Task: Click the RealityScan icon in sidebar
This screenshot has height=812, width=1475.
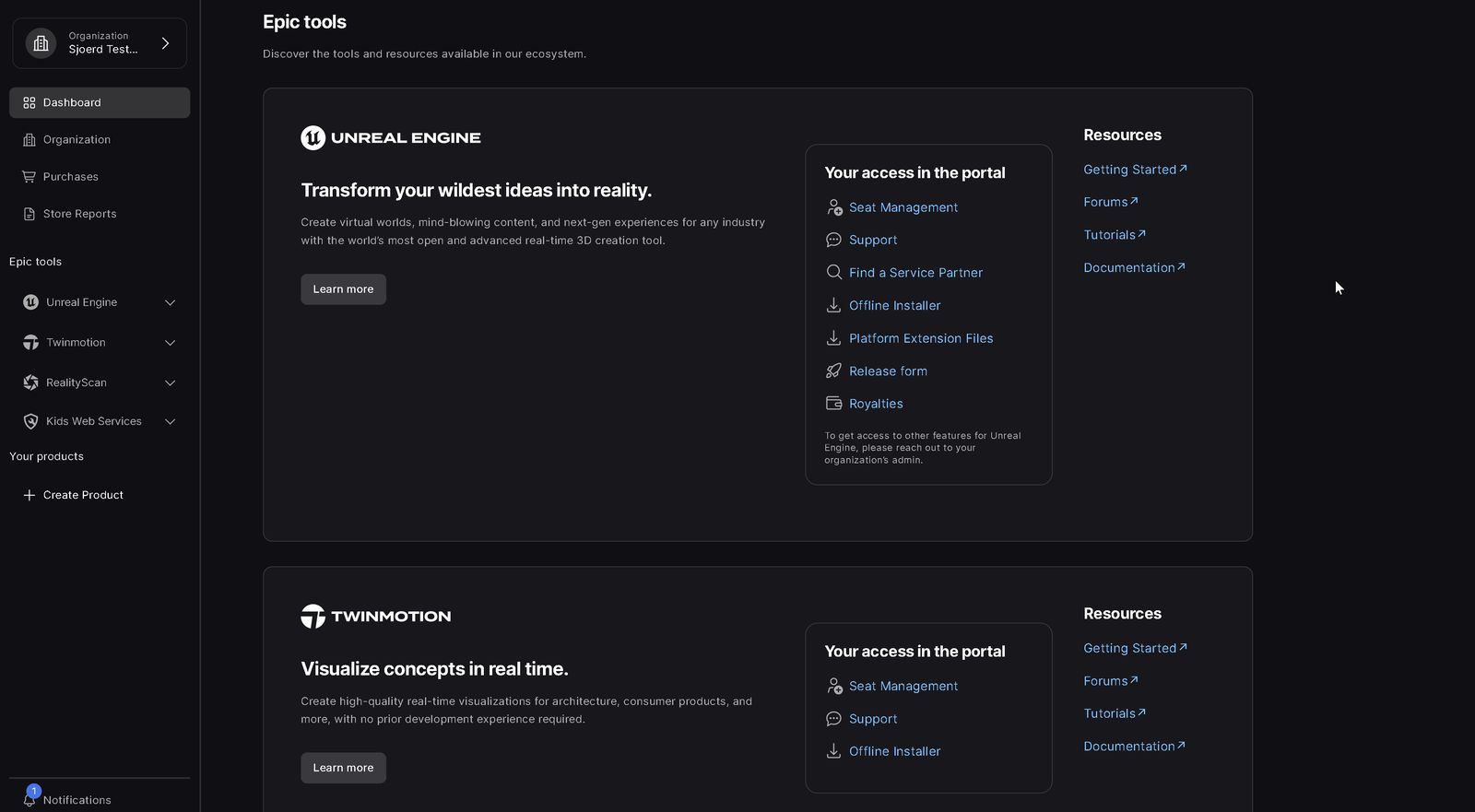Action: click(30, 382)
